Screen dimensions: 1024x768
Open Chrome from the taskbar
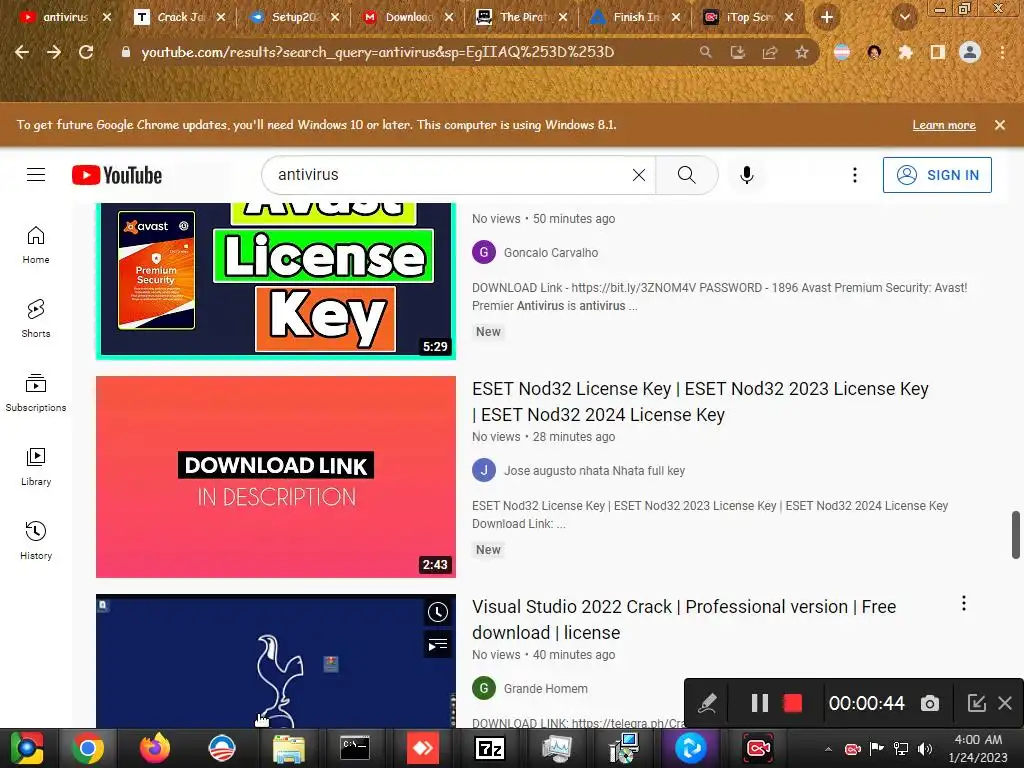click(x=88, y=748)
